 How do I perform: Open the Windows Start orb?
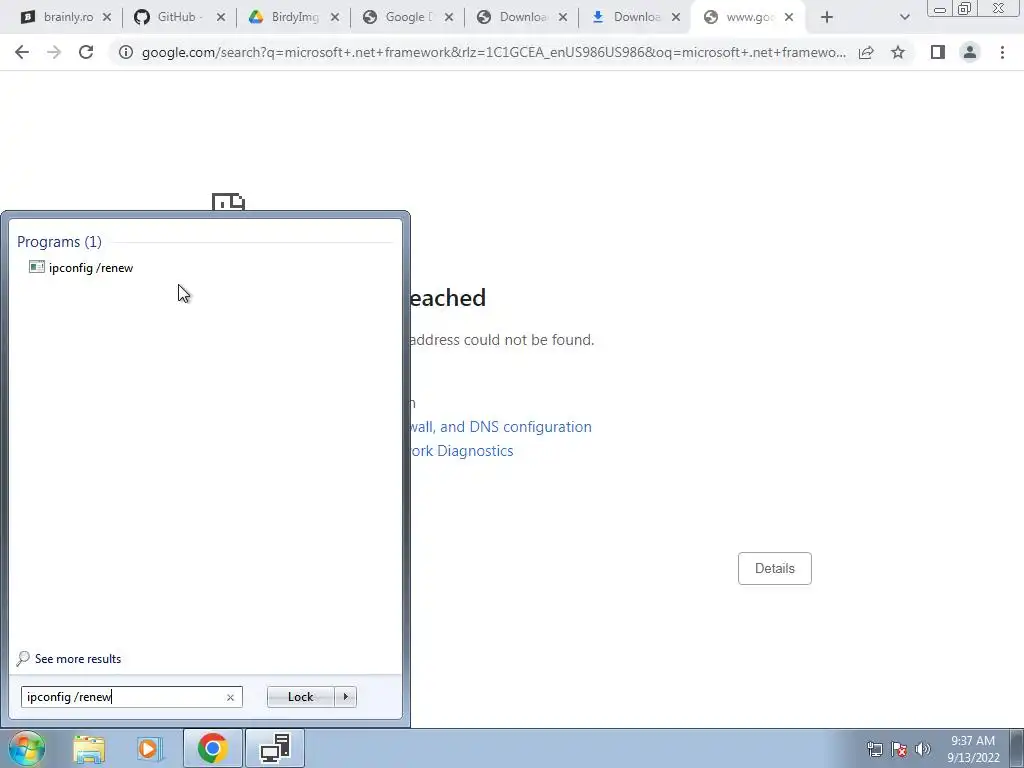[x=26, y=748]
